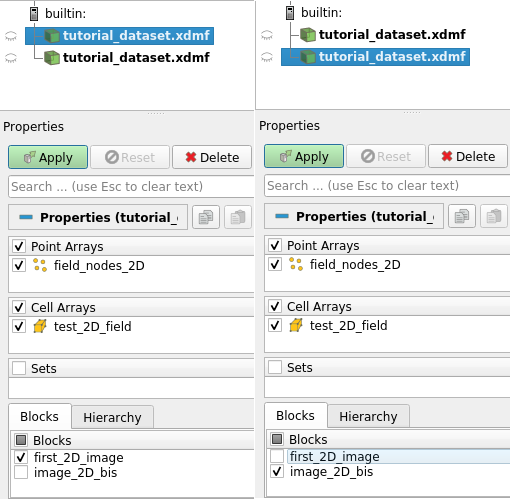The height and width of the screenshot is (499, 510).
Task: Switch to Hierarchy tab in right panel
Action: click(368, 416)
